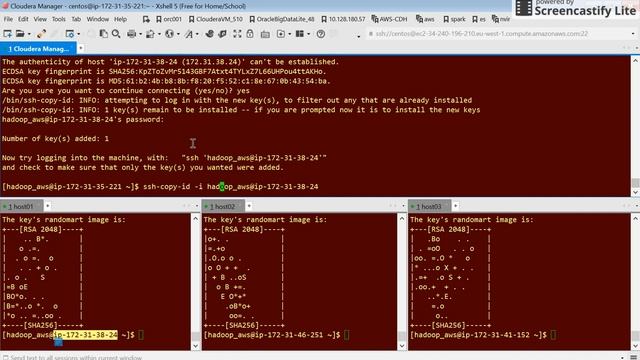Expand the layout dropdown arrow
640x360 pixels.
[x=308, y=34]
